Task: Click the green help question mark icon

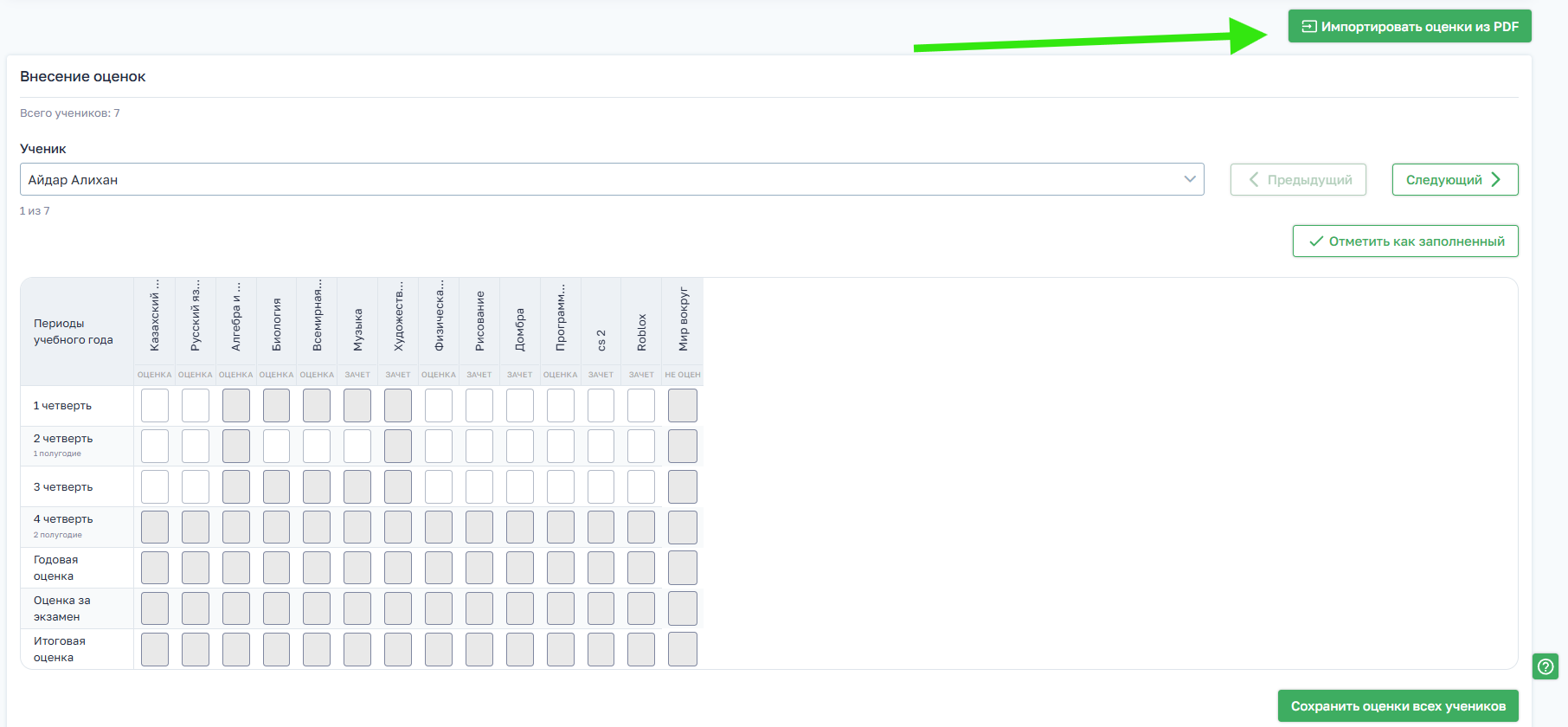Action: pos(1545,666)
